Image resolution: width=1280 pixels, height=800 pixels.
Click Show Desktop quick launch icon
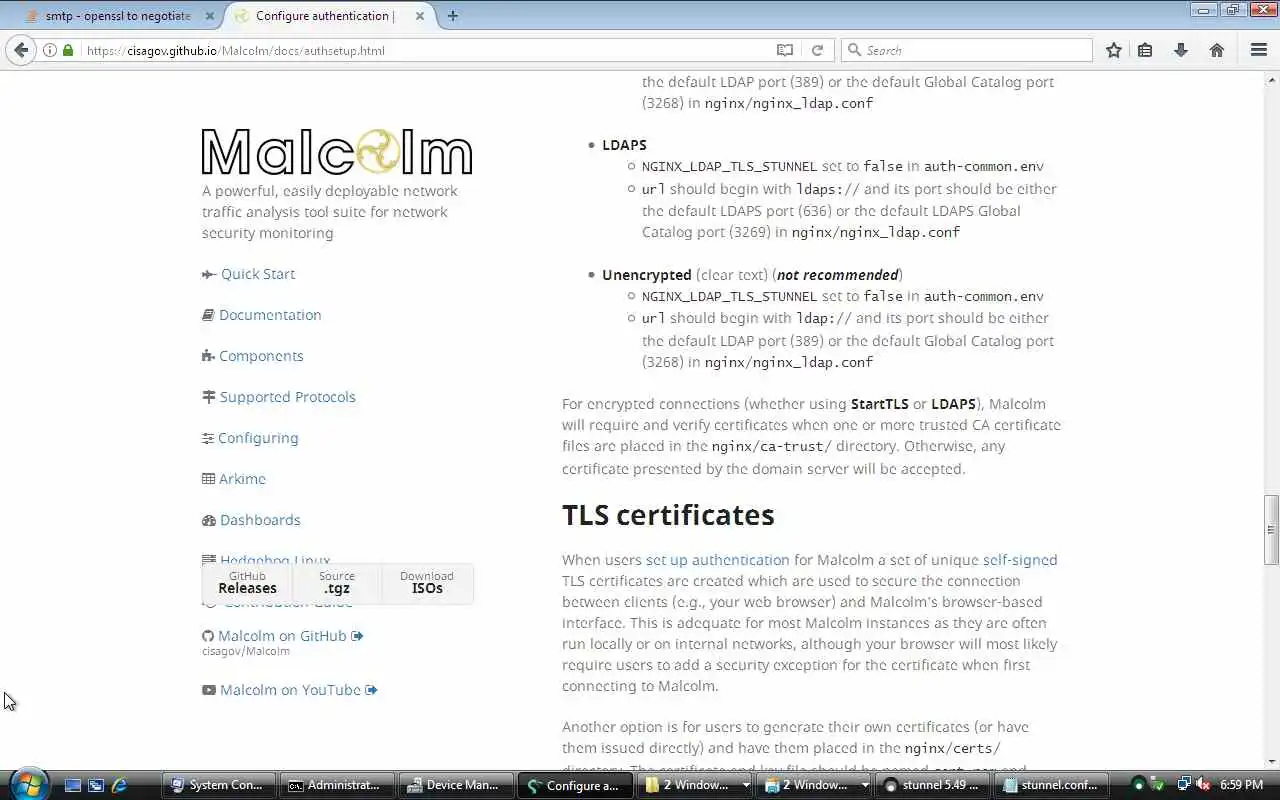pyautogui.click(x=73, y=785)
